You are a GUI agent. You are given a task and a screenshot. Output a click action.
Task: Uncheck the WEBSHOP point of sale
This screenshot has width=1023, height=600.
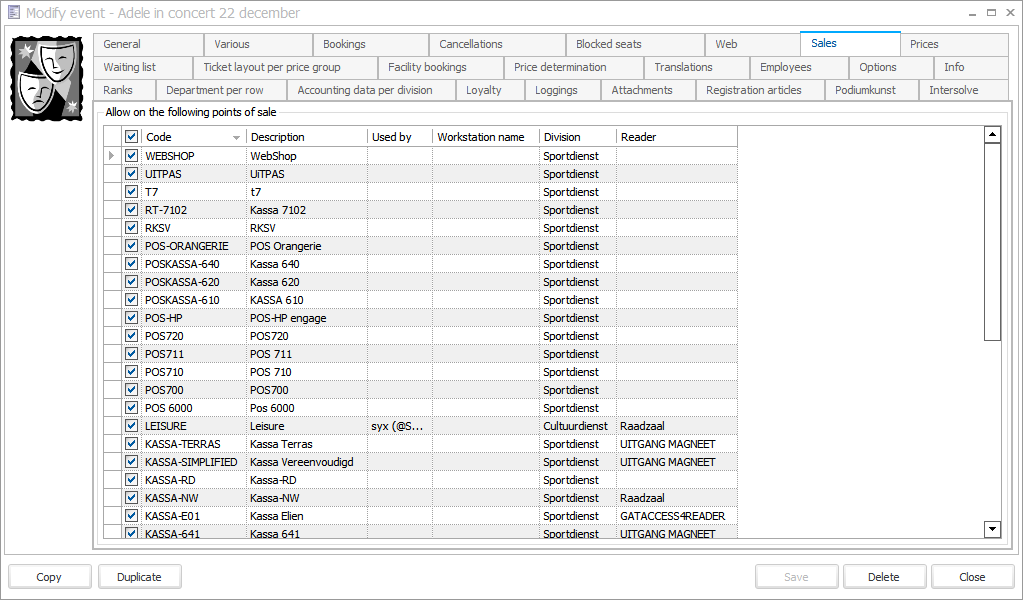coord(131,156)
